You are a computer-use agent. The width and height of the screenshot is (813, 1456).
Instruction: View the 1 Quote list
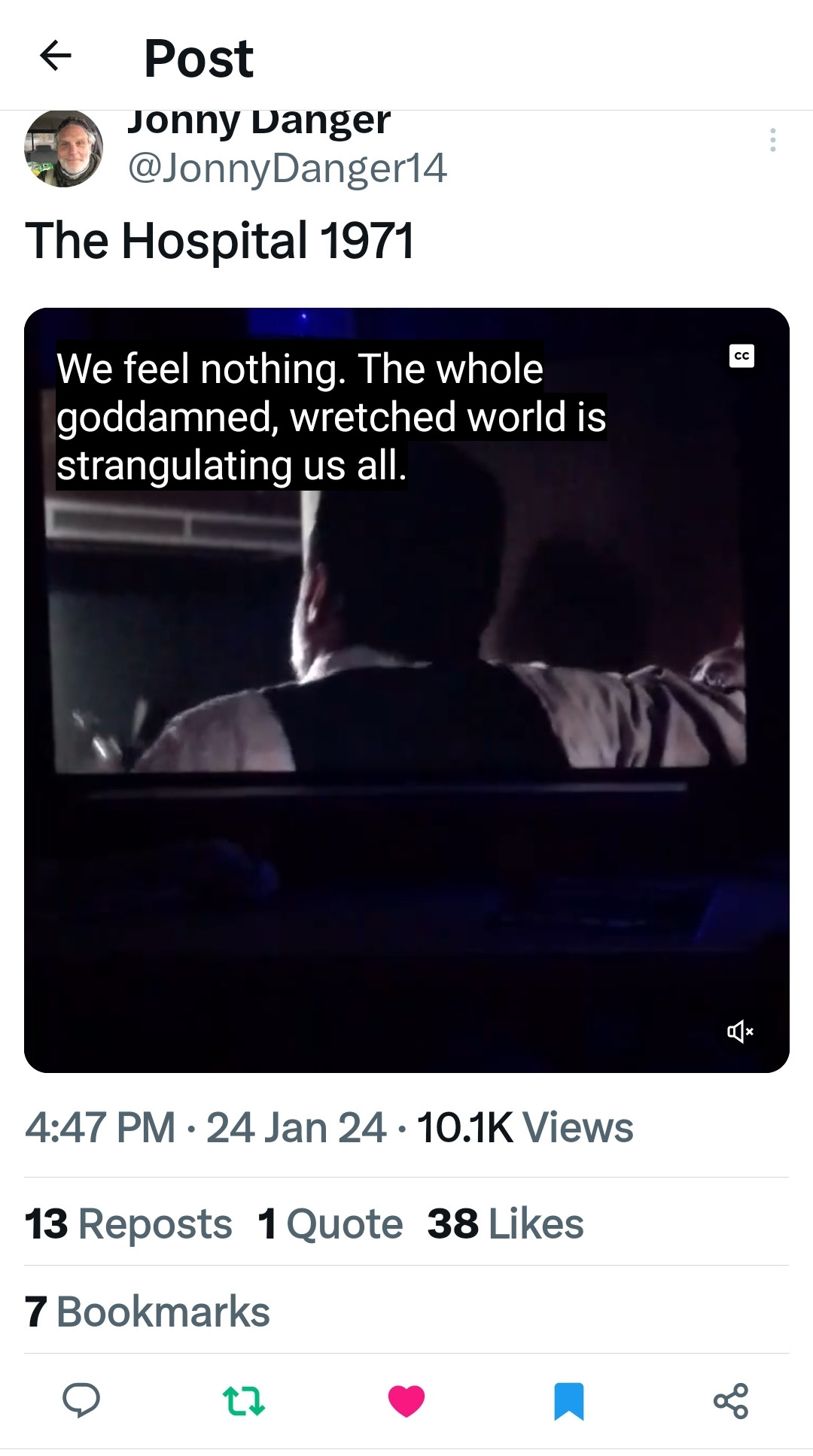pos(330,1223)
